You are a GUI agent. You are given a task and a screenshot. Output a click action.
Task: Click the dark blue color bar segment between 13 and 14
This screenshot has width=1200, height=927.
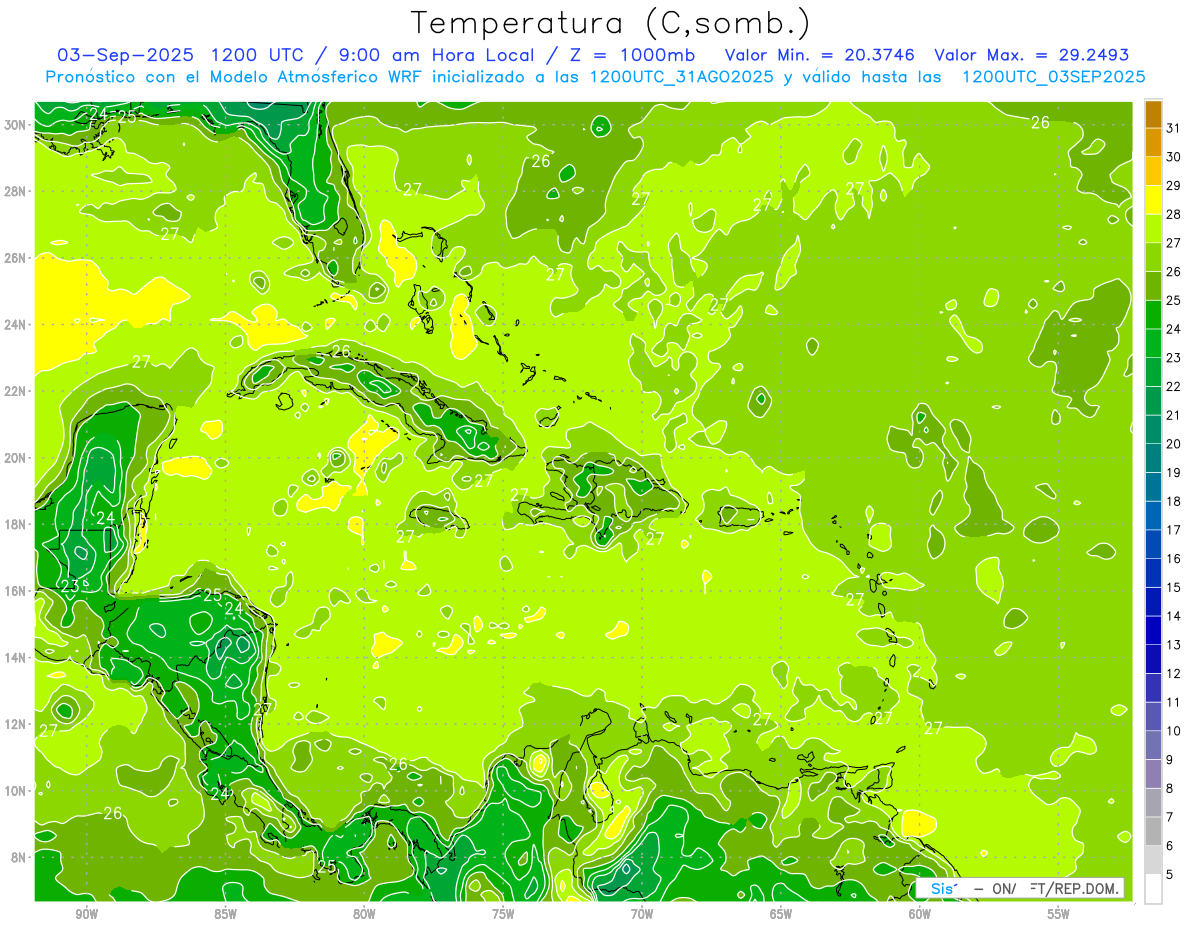click(x=1153, y=630)
